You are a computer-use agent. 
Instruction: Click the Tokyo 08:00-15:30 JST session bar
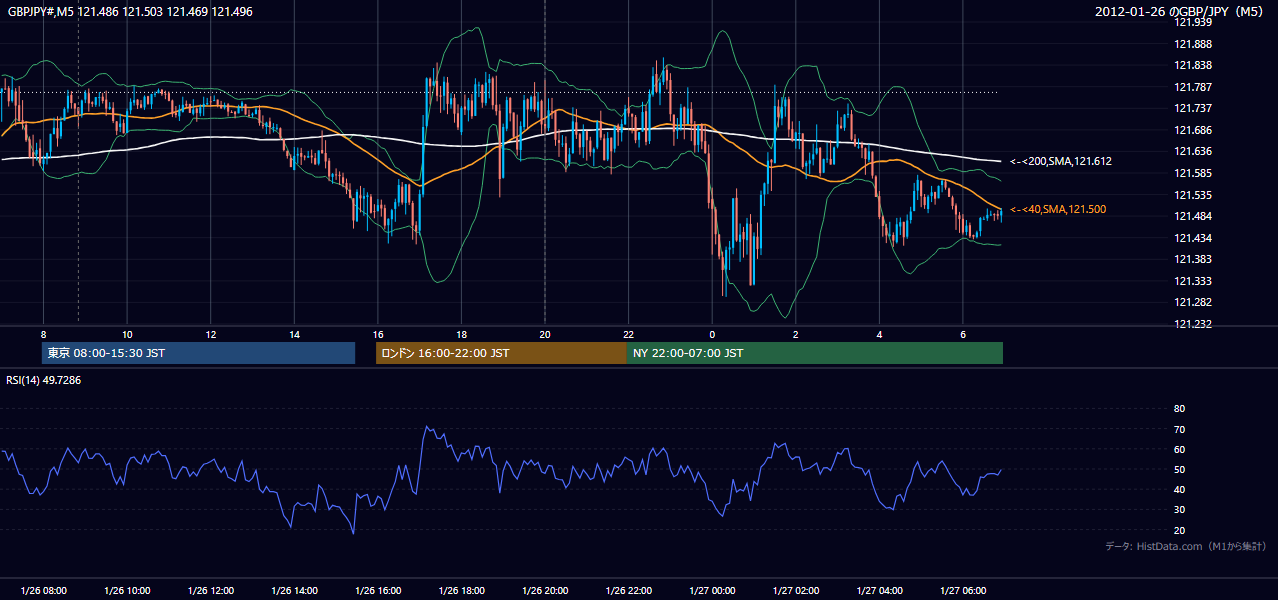click(x=199, y=353)
